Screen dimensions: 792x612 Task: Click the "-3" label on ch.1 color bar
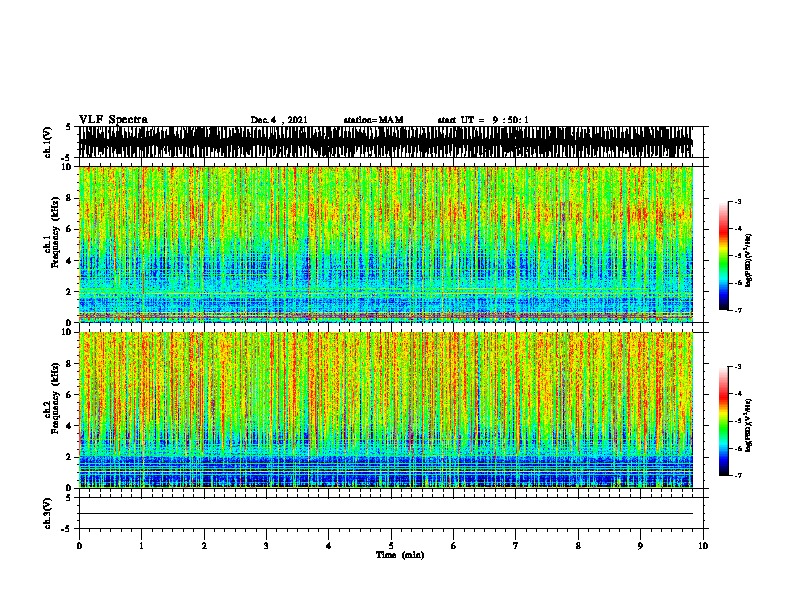pos(737,201)
